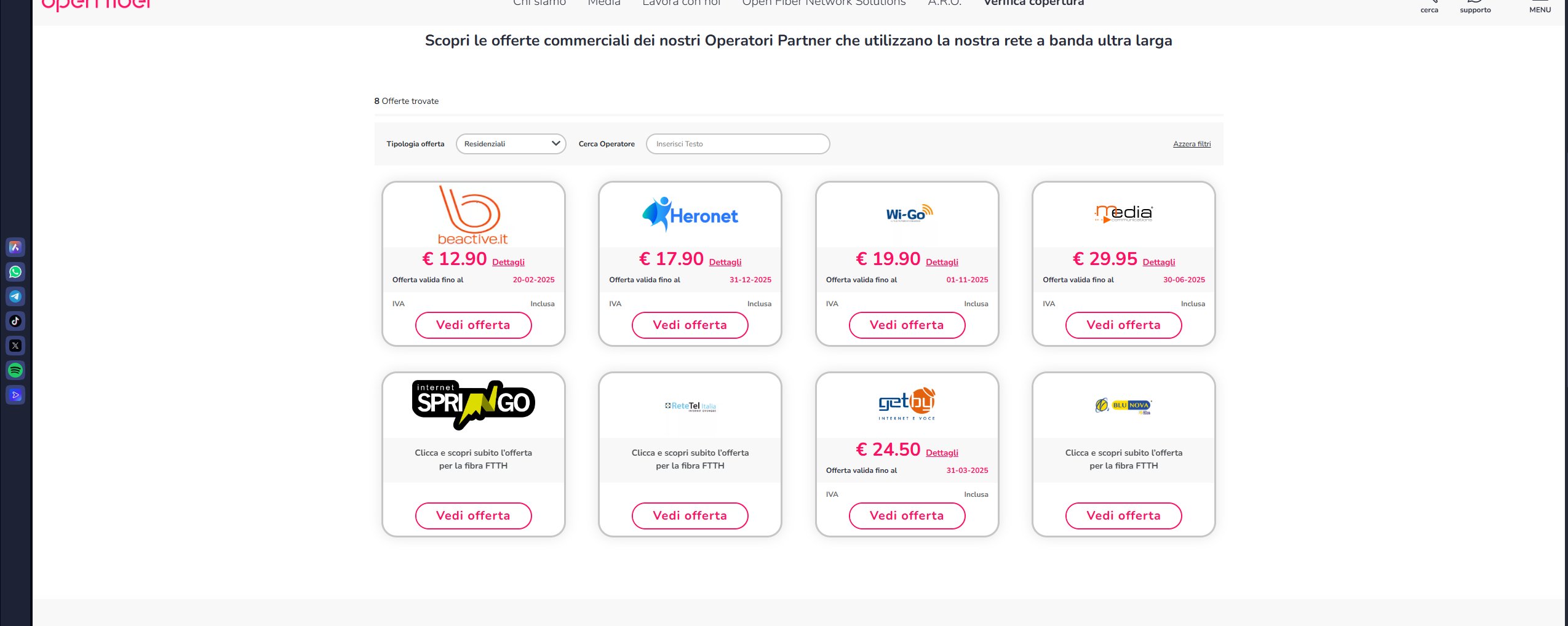Open the X (Twitter) sidebar icon
Image resolution: width=1568 pixels, height=626 pixels.
point(15,346)
